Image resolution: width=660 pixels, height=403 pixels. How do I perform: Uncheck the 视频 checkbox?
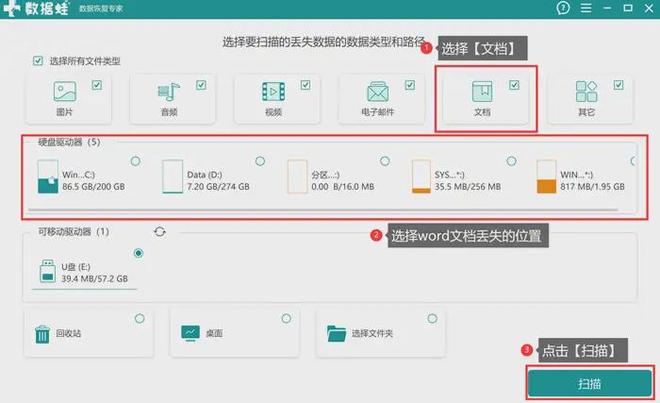point(306,85)
